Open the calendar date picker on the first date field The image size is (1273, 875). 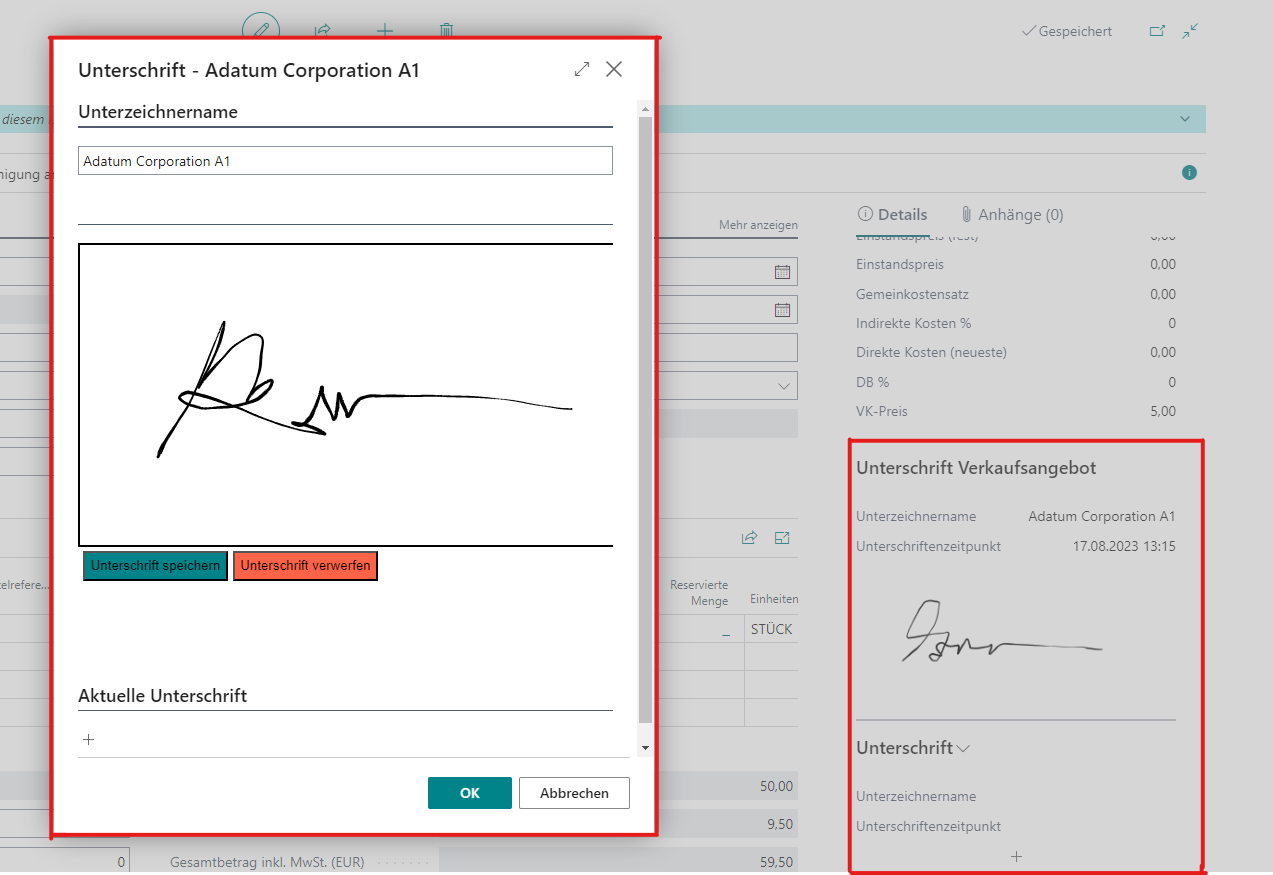pyautogui.click(x=783, y=271)
